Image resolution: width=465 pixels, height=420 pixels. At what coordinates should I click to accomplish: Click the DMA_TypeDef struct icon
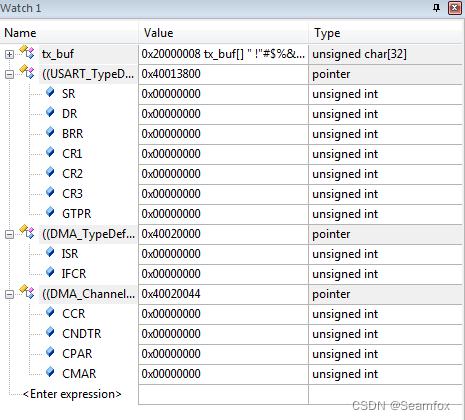click(27, 232)
